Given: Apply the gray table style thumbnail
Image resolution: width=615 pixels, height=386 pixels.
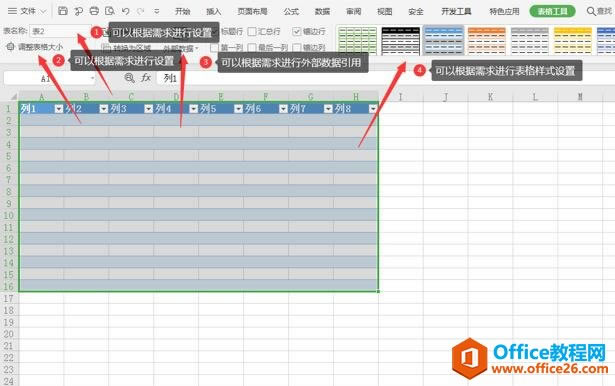Looking at the screenshot, I should 530,40.
